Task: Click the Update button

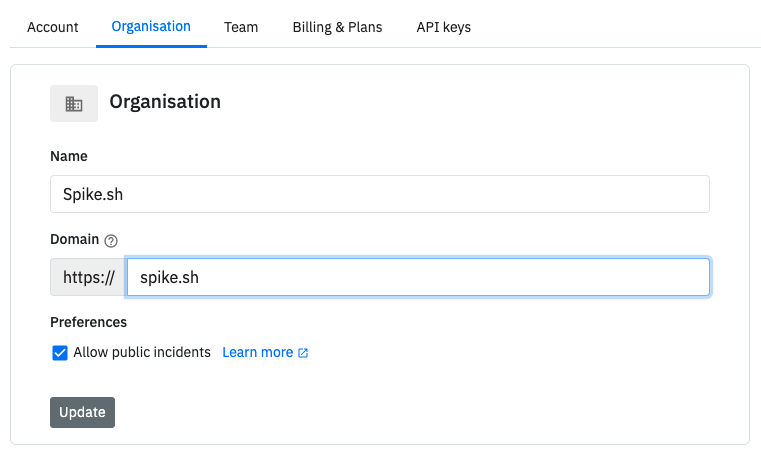Action: point(83,412)
